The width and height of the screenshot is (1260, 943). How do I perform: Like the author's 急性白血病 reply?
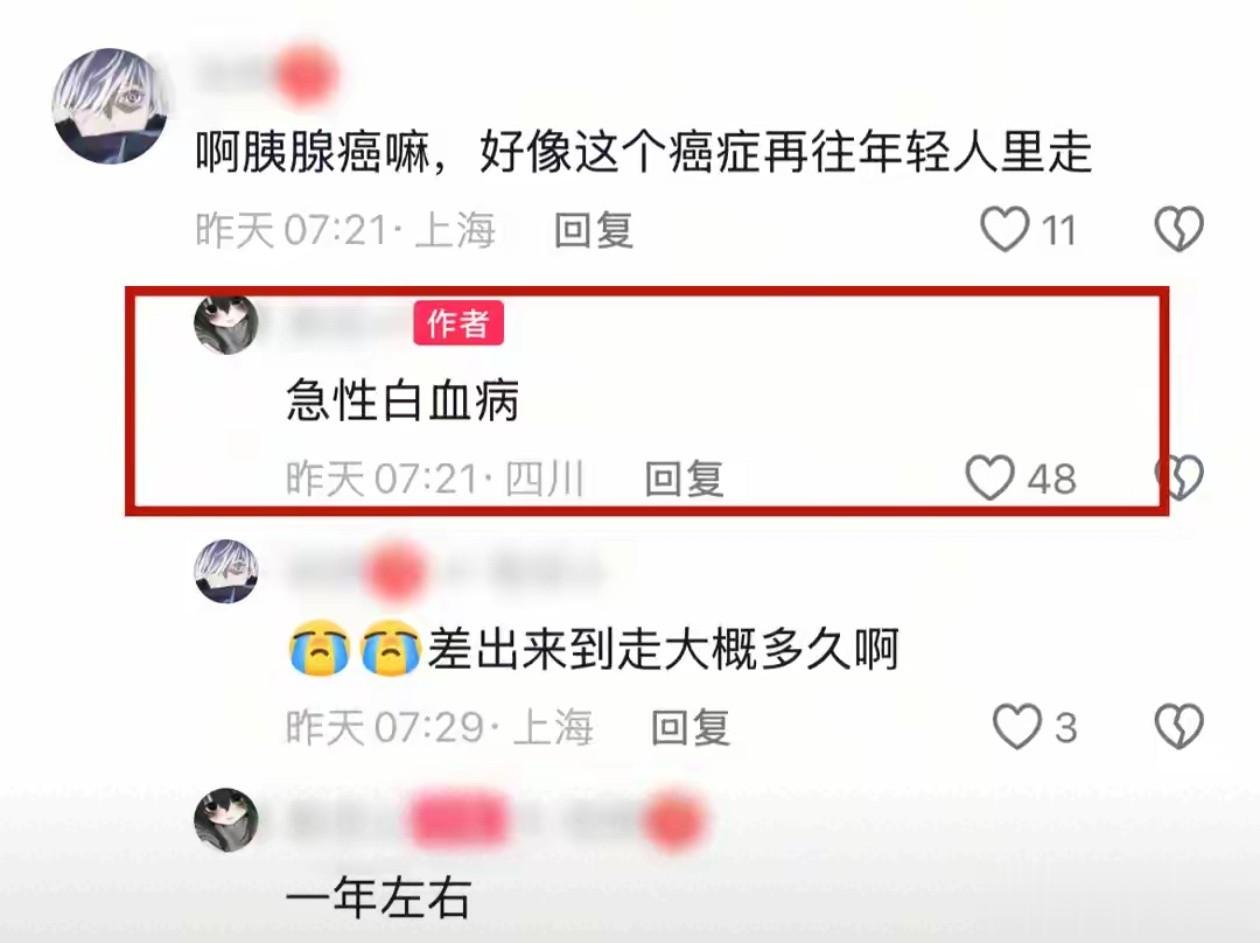[x=990, y=478]
